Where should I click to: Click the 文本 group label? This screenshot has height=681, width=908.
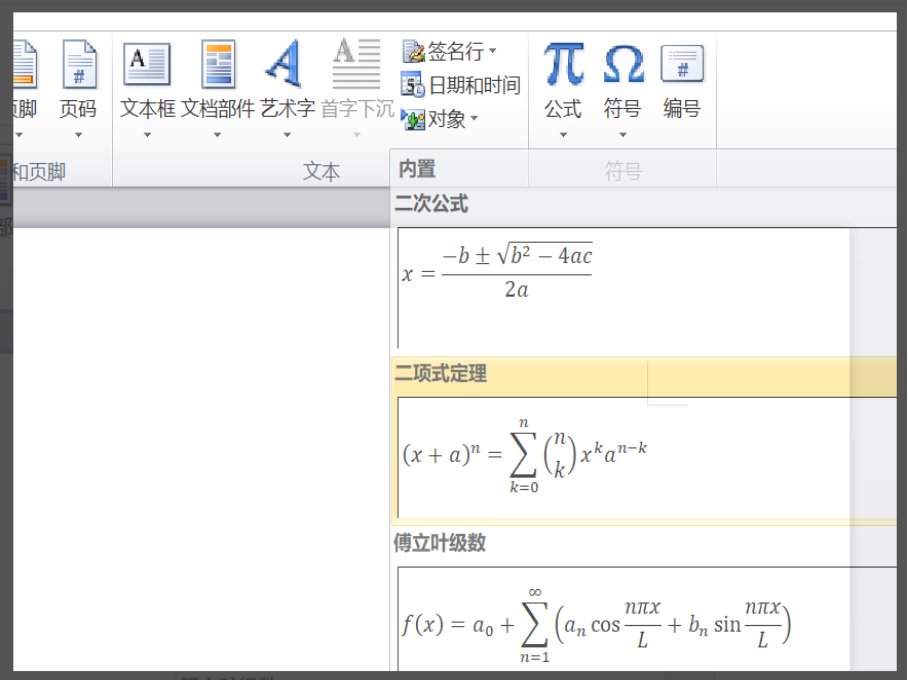point(321,170)
